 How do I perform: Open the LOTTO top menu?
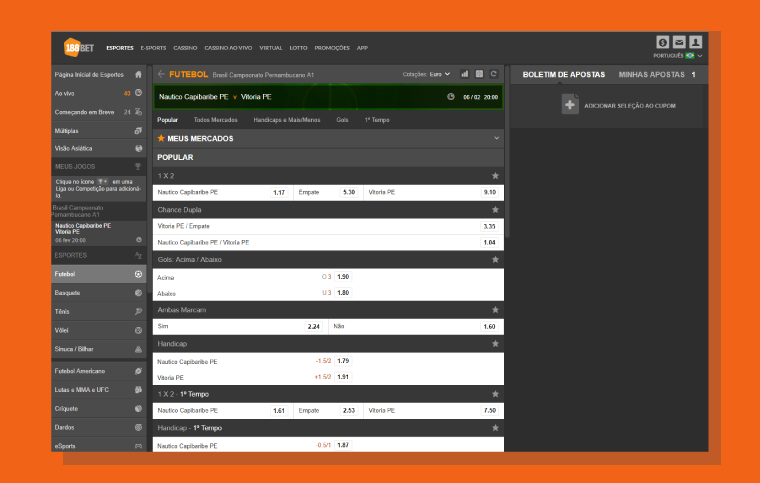(x=298, y=48)
